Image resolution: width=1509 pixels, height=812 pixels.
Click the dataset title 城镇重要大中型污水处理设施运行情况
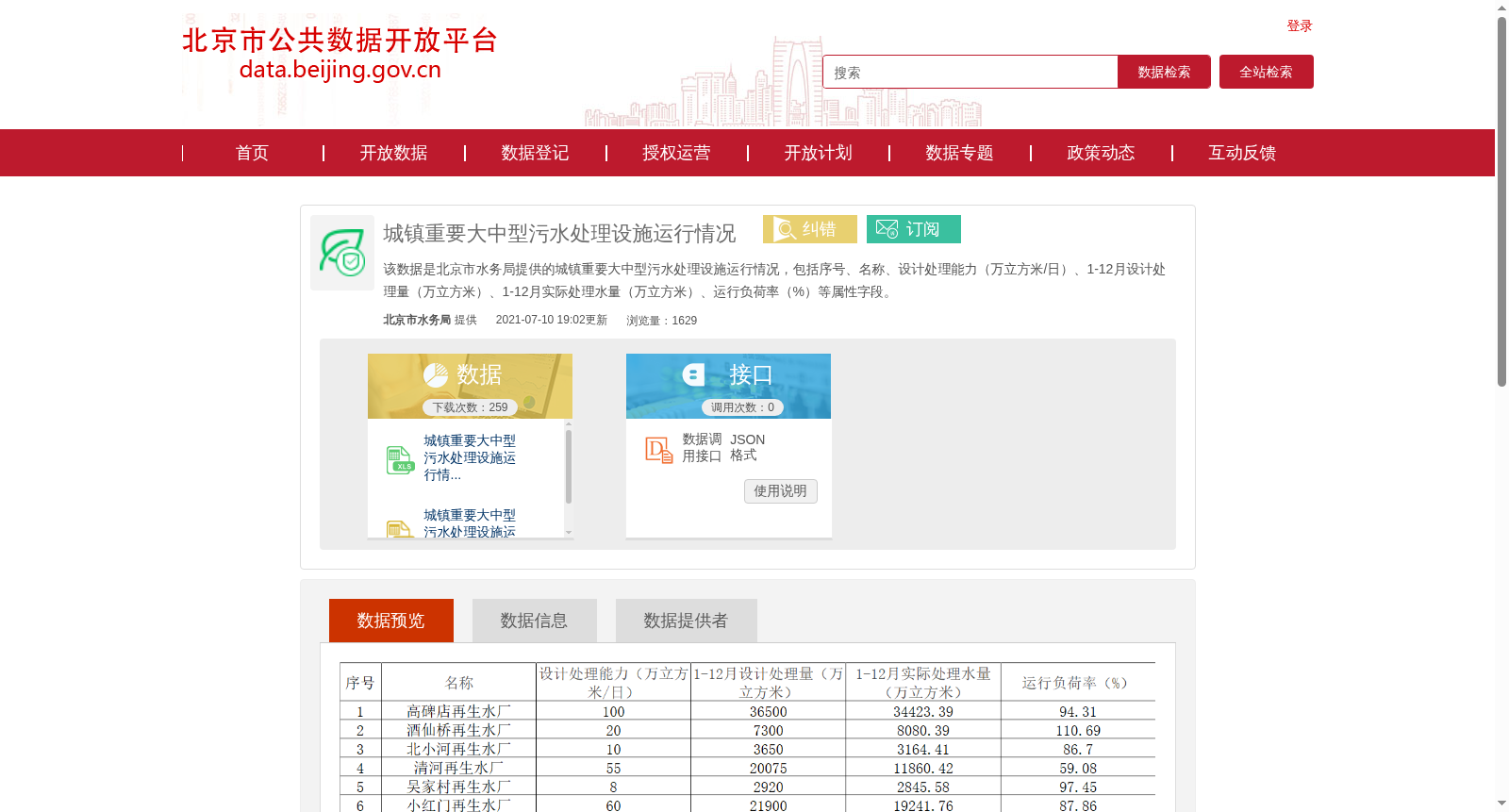pos(559,233)
